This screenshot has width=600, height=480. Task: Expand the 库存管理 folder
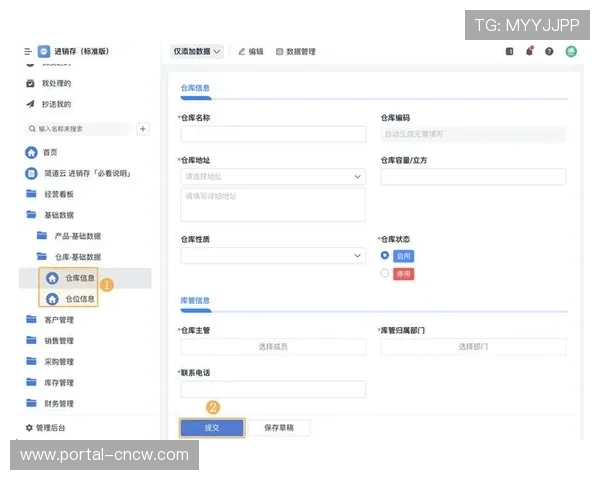click(50, 382)
